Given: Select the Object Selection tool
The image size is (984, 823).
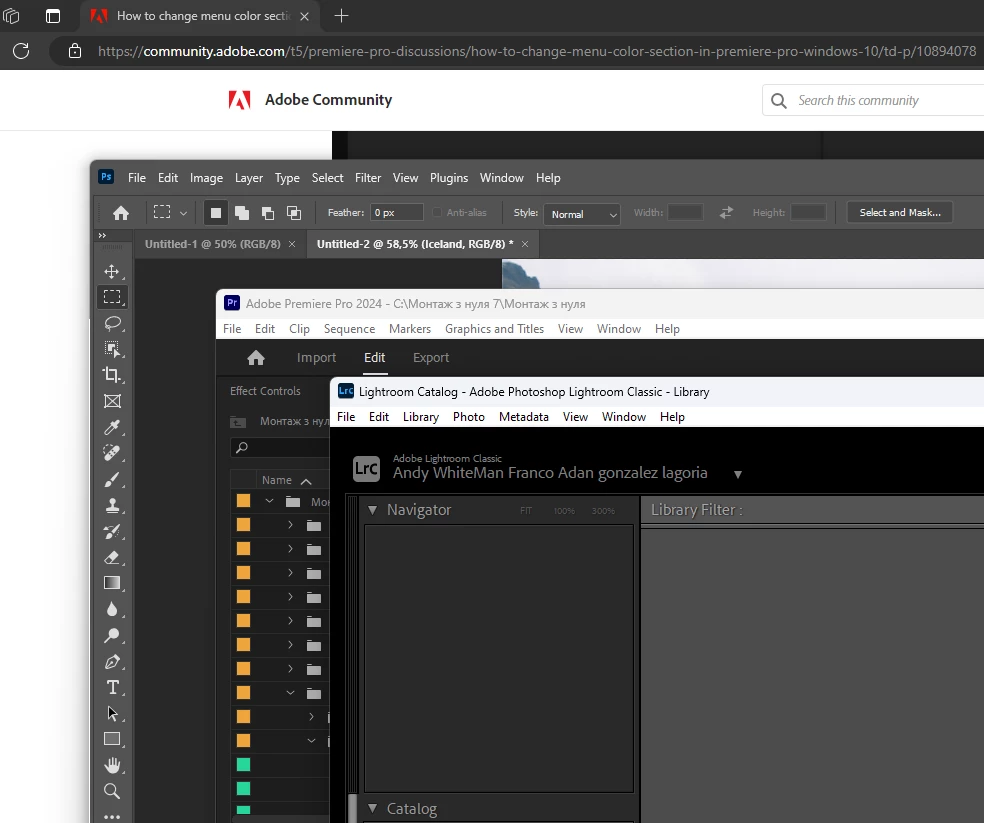Looking at the screenshot, I should [112, 349].
